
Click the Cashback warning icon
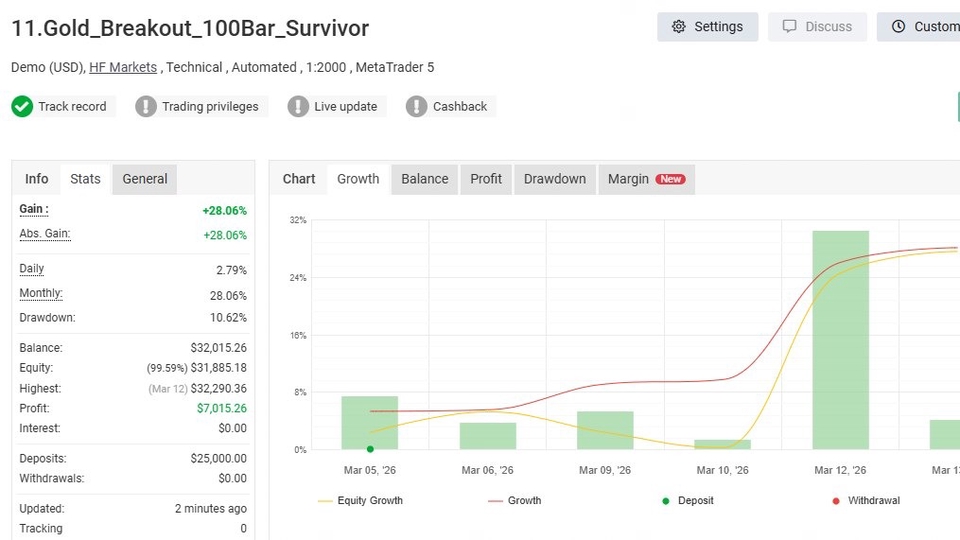(x=416, y=107)
